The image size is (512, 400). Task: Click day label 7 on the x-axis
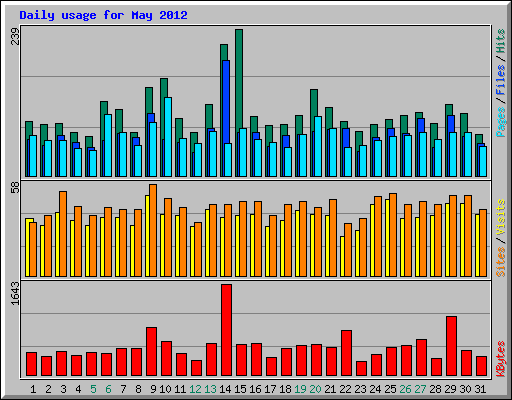(123, 389)
